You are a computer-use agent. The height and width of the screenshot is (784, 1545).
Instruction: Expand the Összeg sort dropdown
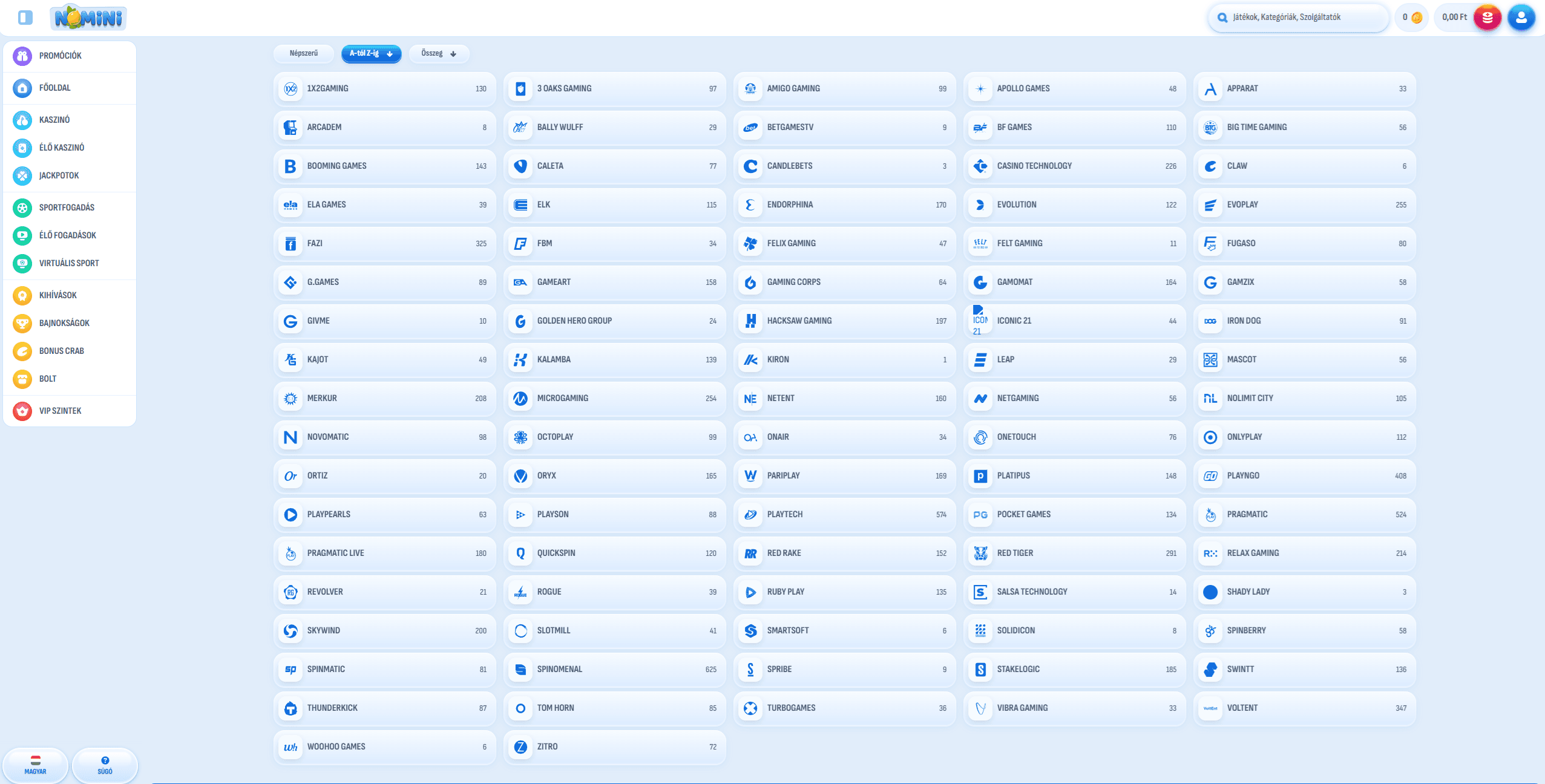(x=439, y=53)
